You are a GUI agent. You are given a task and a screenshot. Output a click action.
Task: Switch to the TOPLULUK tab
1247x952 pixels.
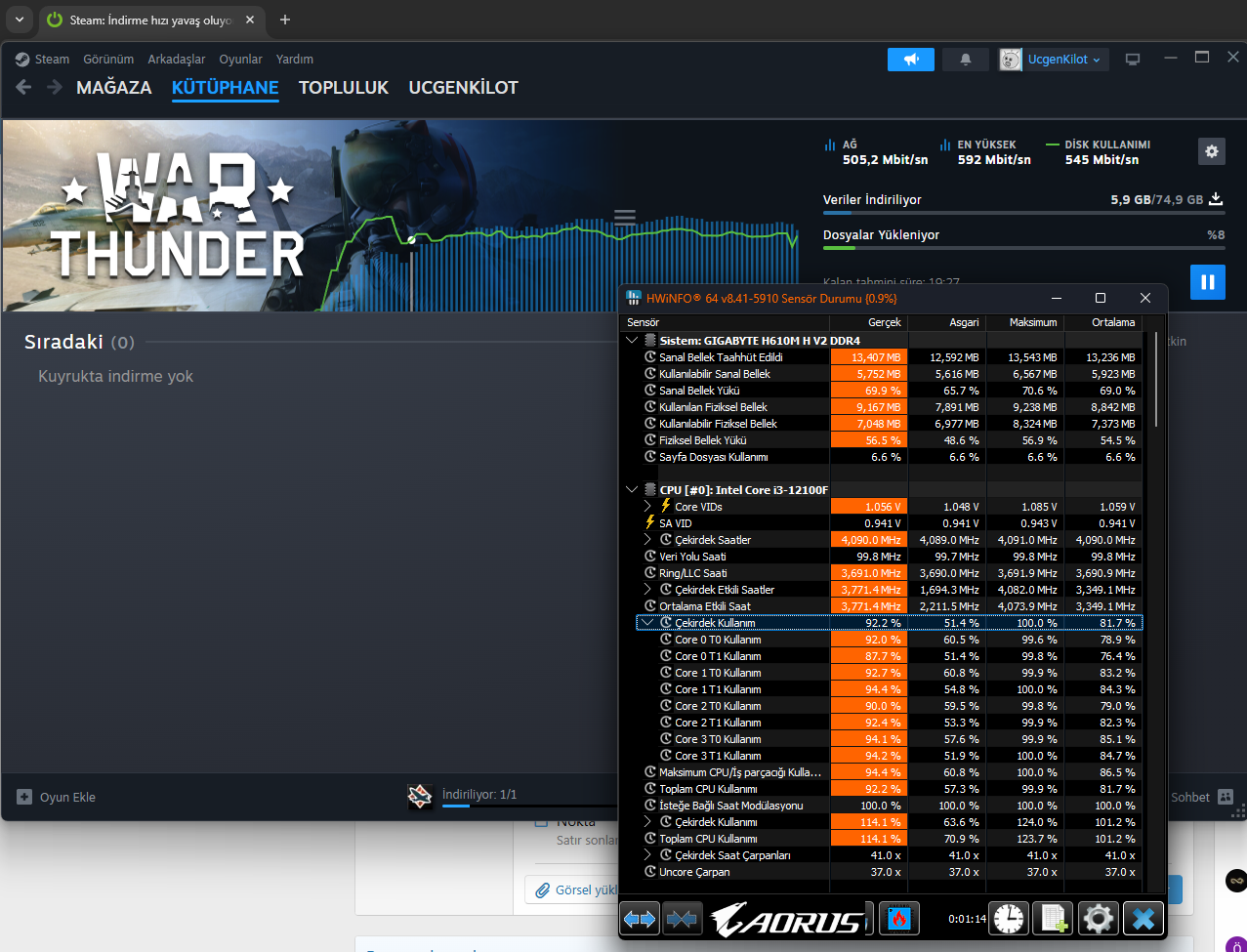tap(344, 88)
